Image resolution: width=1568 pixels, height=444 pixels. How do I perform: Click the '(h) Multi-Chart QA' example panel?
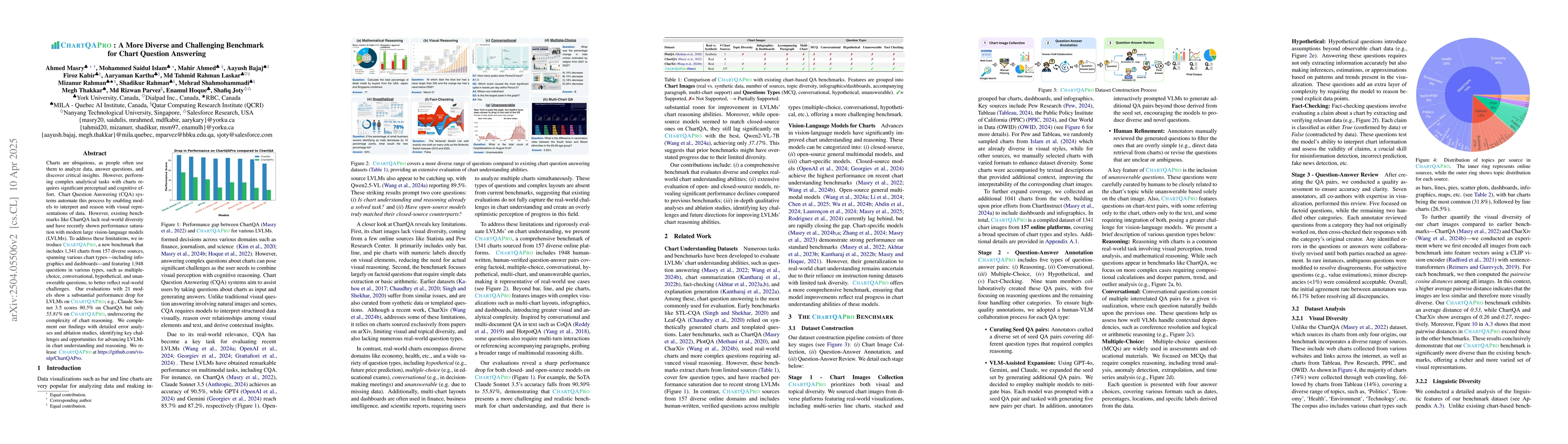(x=560, y=126)
